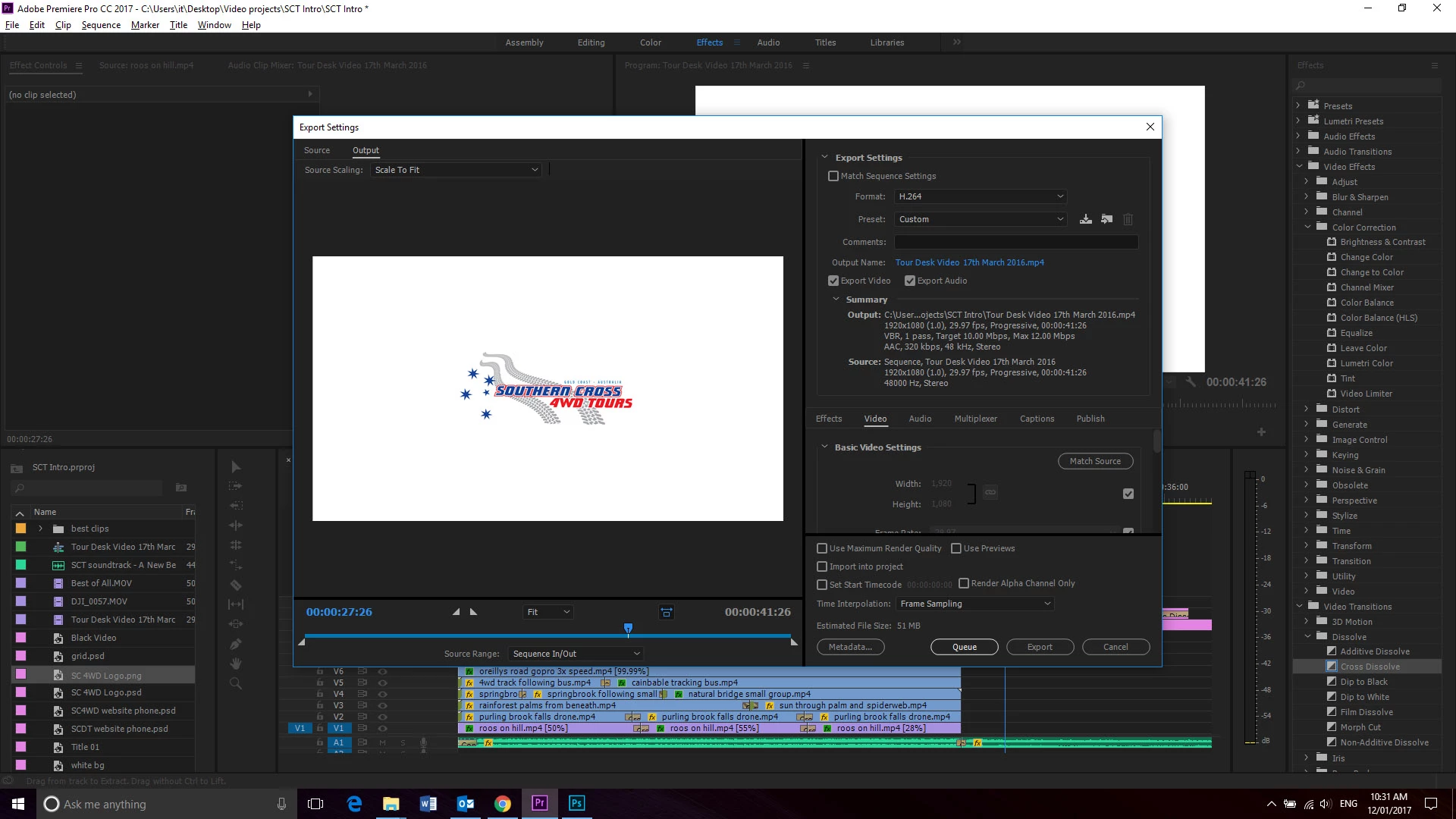Click the blue playhead on export preview scrubber
This screenshot has height=819, width=1456.
[628, 628]
